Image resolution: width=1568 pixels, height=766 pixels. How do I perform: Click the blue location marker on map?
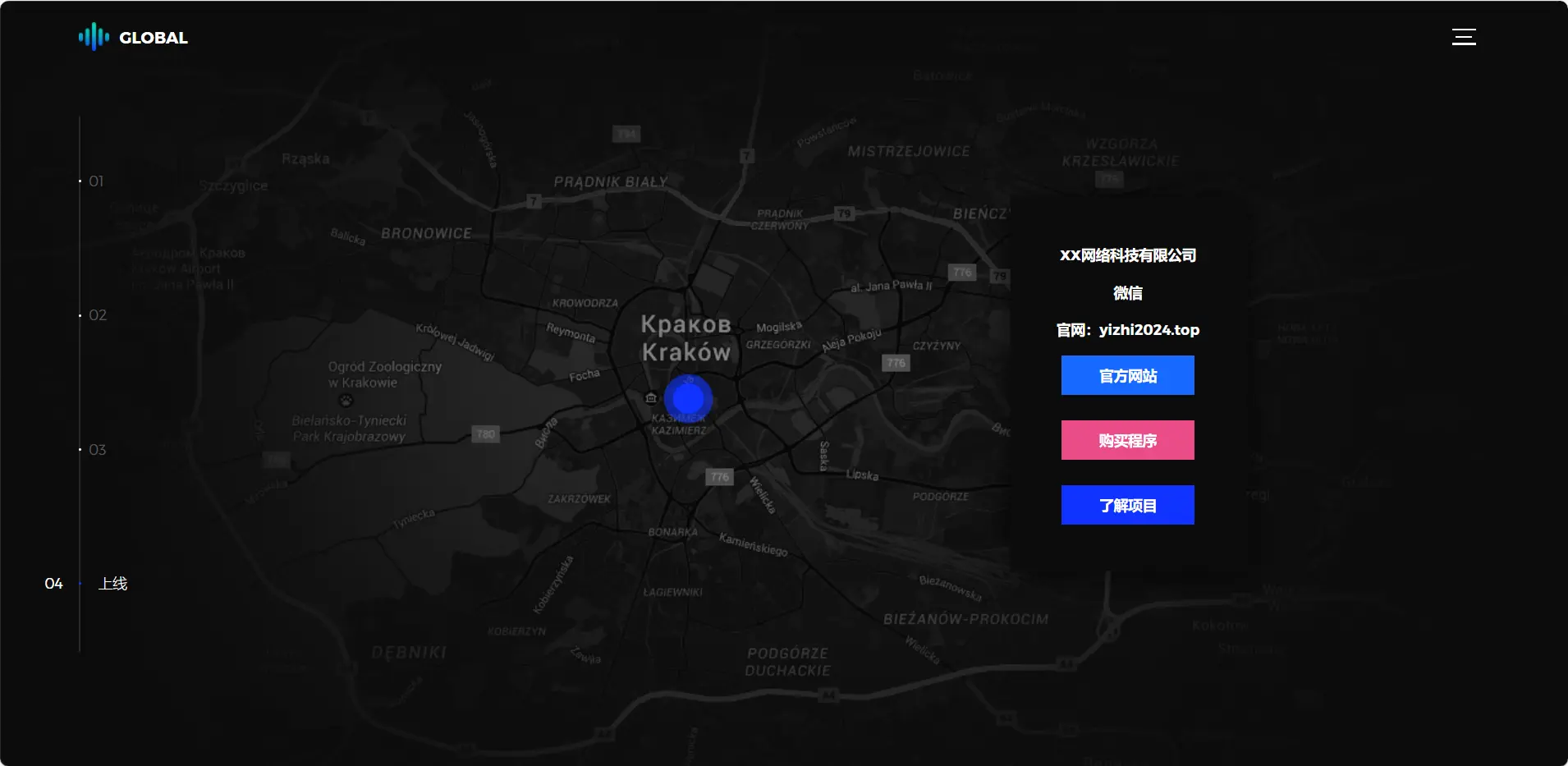click(688, 399)
